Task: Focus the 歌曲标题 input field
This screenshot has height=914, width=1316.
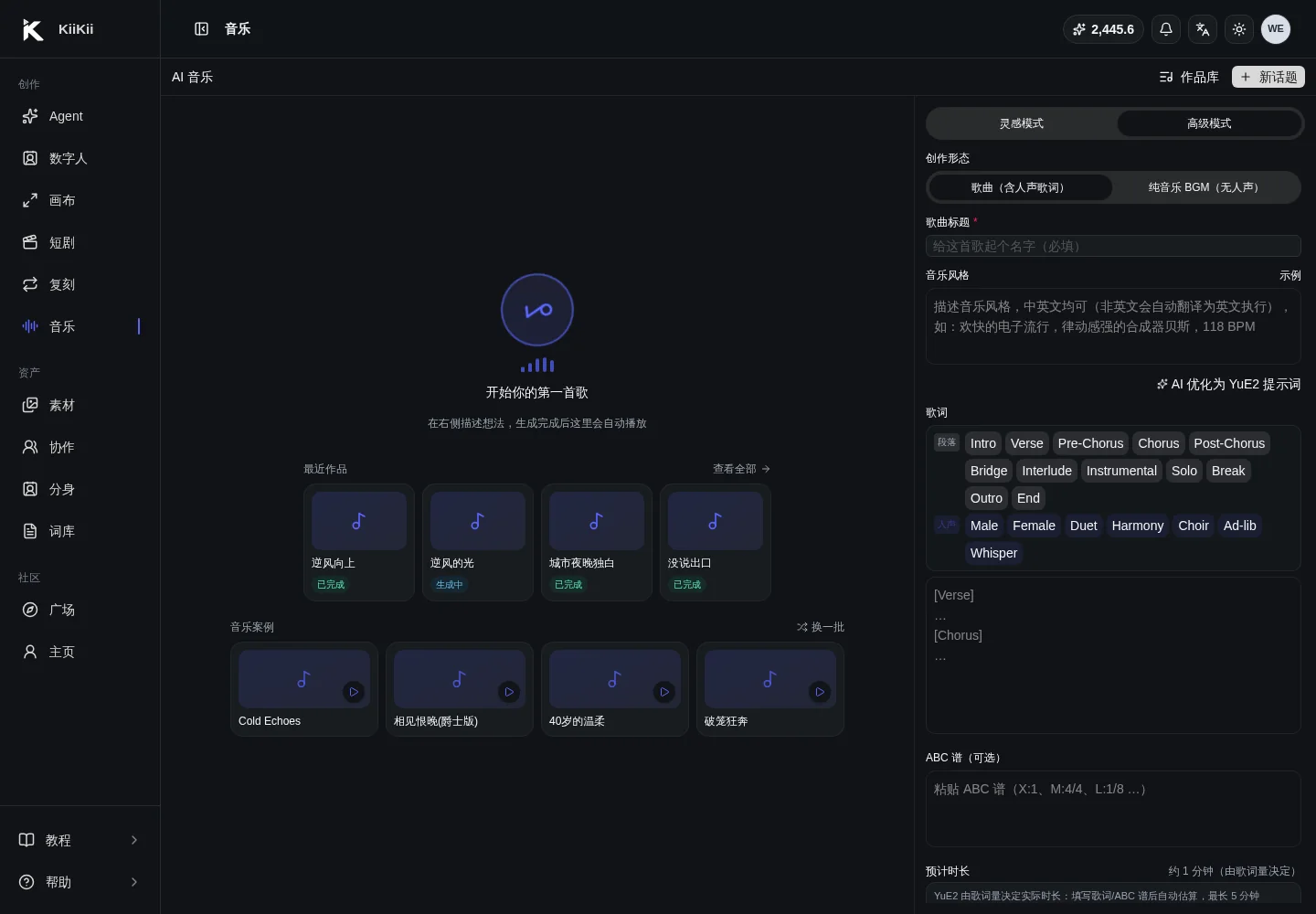Action: pos(1113,246)
